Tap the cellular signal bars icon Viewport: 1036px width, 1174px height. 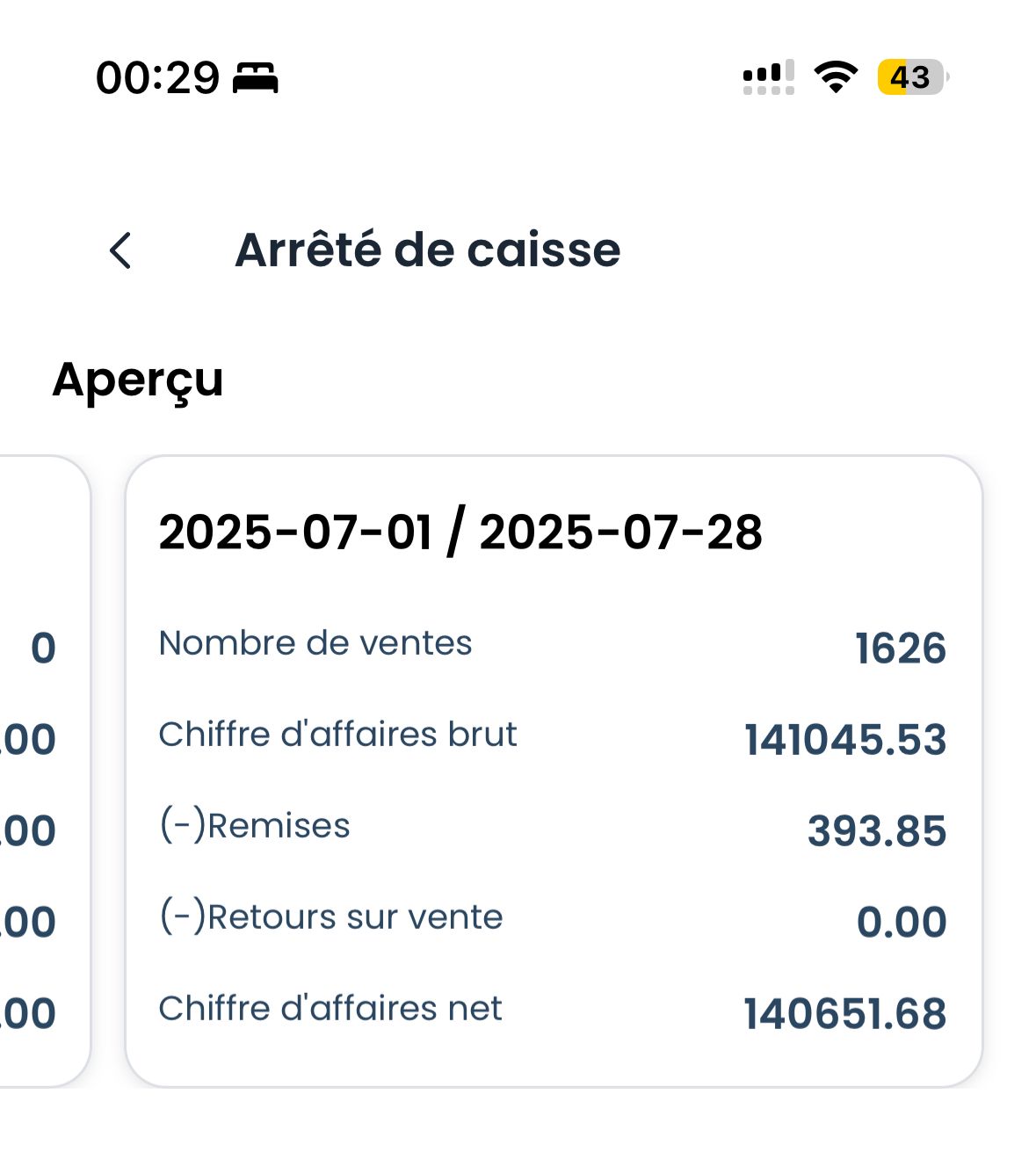pyautogui.click(x=769, y=77)
